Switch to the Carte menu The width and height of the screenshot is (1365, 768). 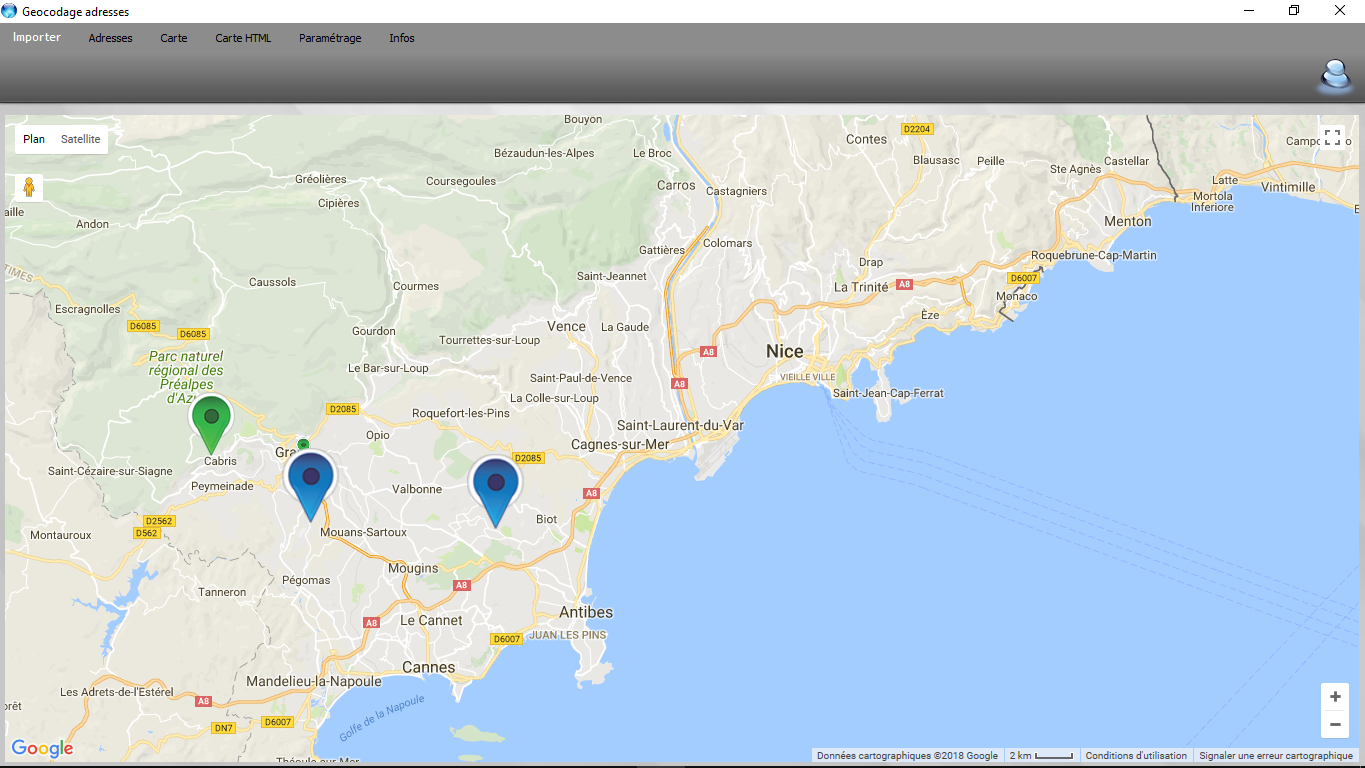pos(174,38)
